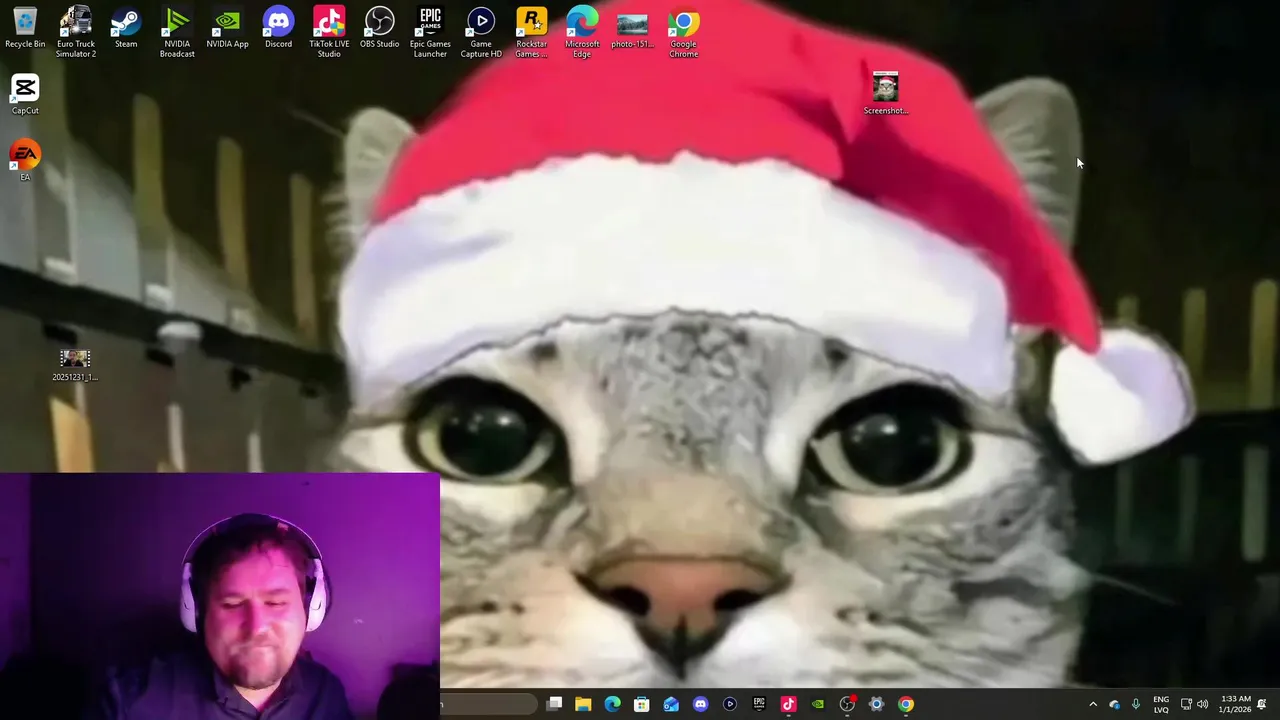The image size is (1280, 720).
Task: Select the NVIDIA App desktop icon
Action: [227, 28]
